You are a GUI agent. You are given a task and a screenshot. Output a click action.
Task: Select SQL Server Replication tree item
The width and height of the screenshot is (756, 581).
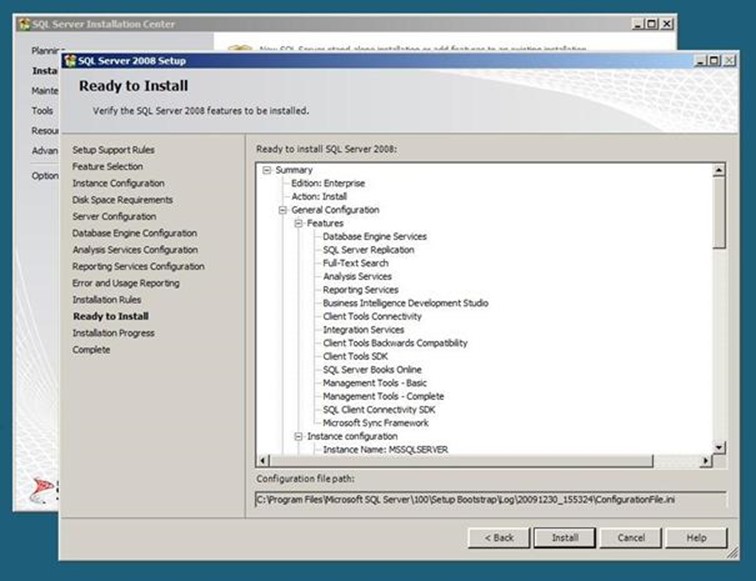(368, 250)
